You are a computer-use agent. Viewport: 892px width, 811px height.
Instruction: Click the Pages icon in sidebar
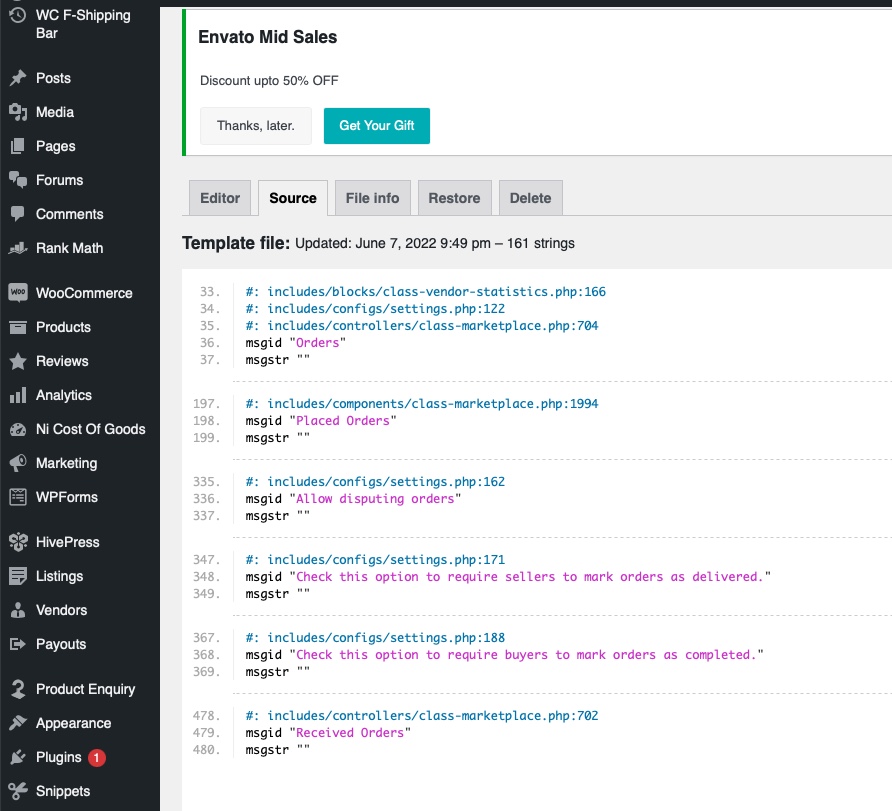pyautogui.click(x=18, y=146)
